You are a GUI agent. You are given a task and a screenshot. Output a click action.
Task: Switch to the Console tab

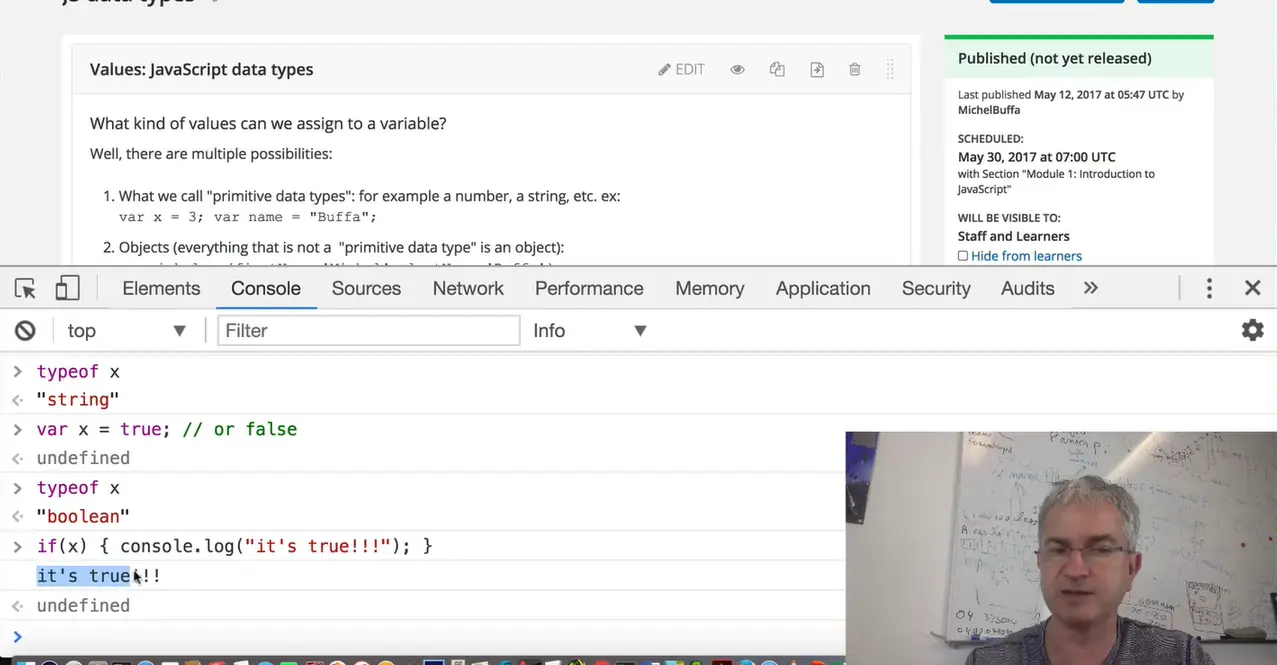(x=266, y=288)
